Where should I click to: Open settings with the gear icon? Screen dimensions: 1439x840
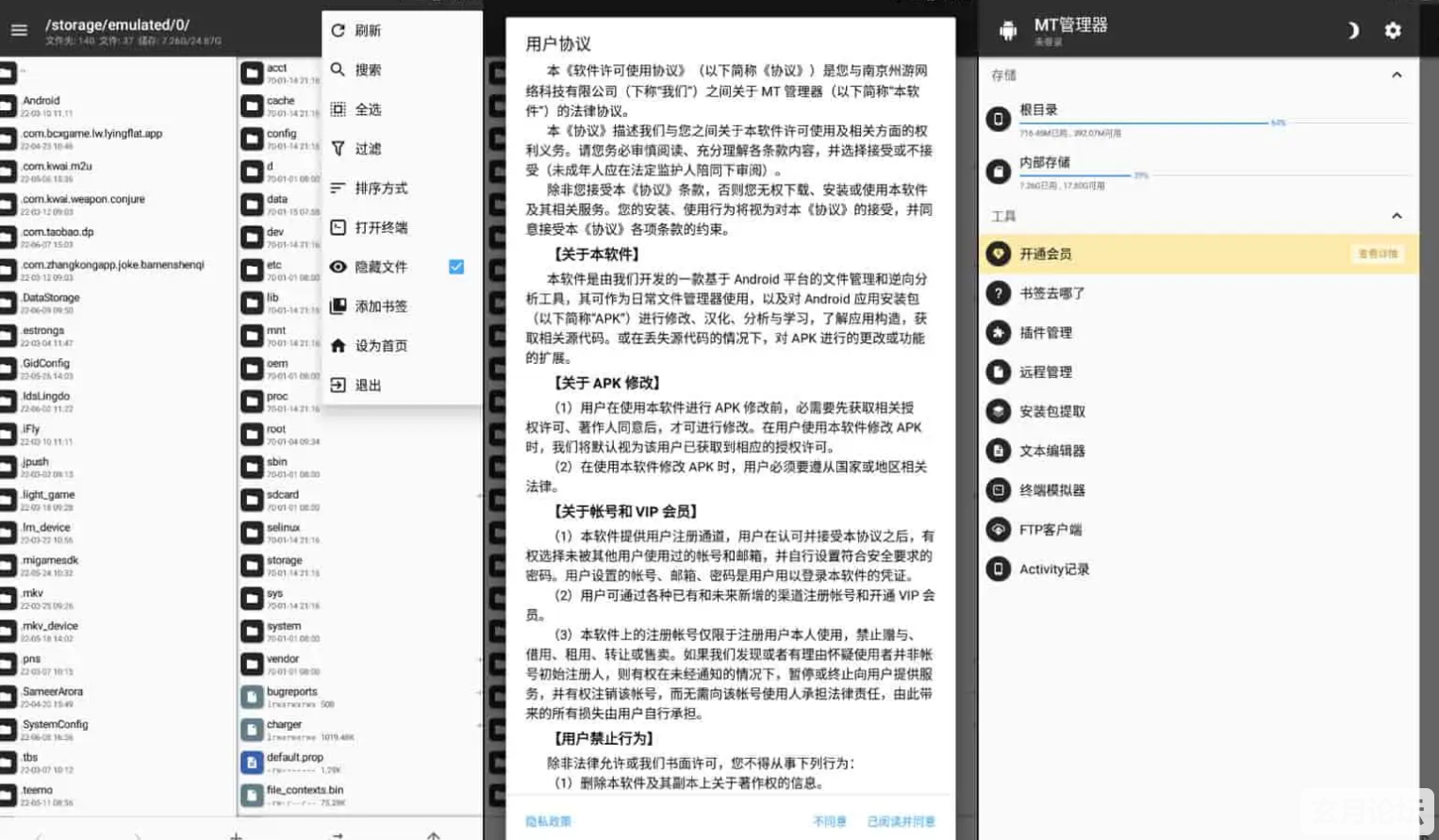(x=1393, y=30)
